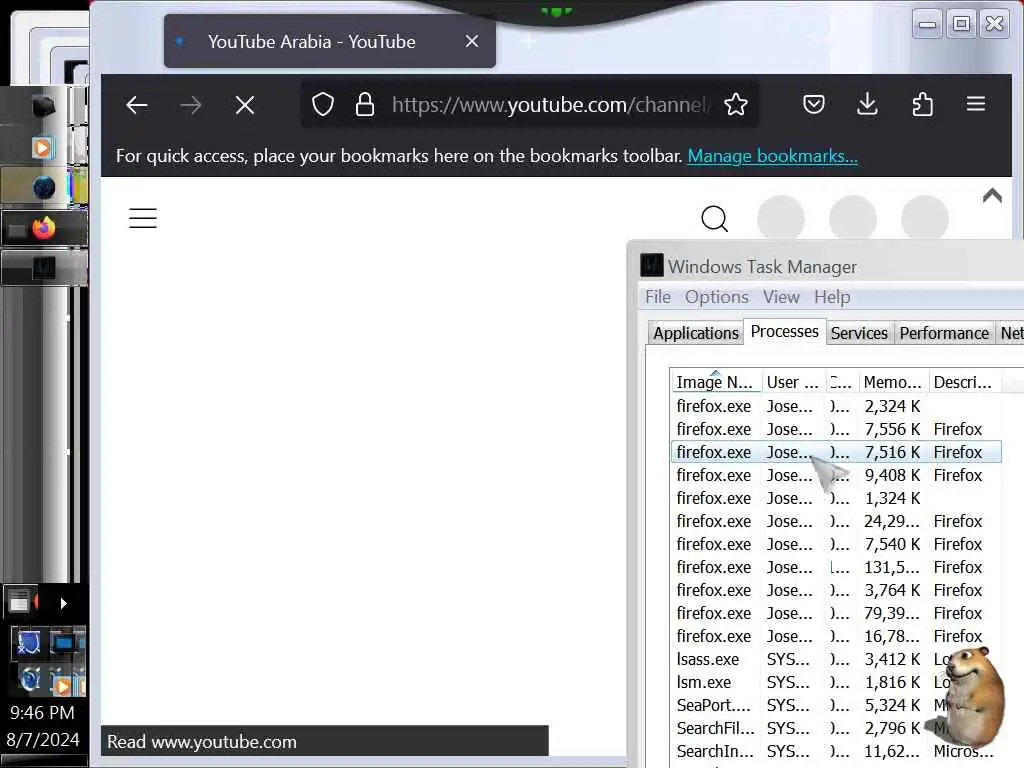The height and width of the screenshot is (768, 1024).
Task: Show hidden tray icons arrow
Action: (63, 603)
